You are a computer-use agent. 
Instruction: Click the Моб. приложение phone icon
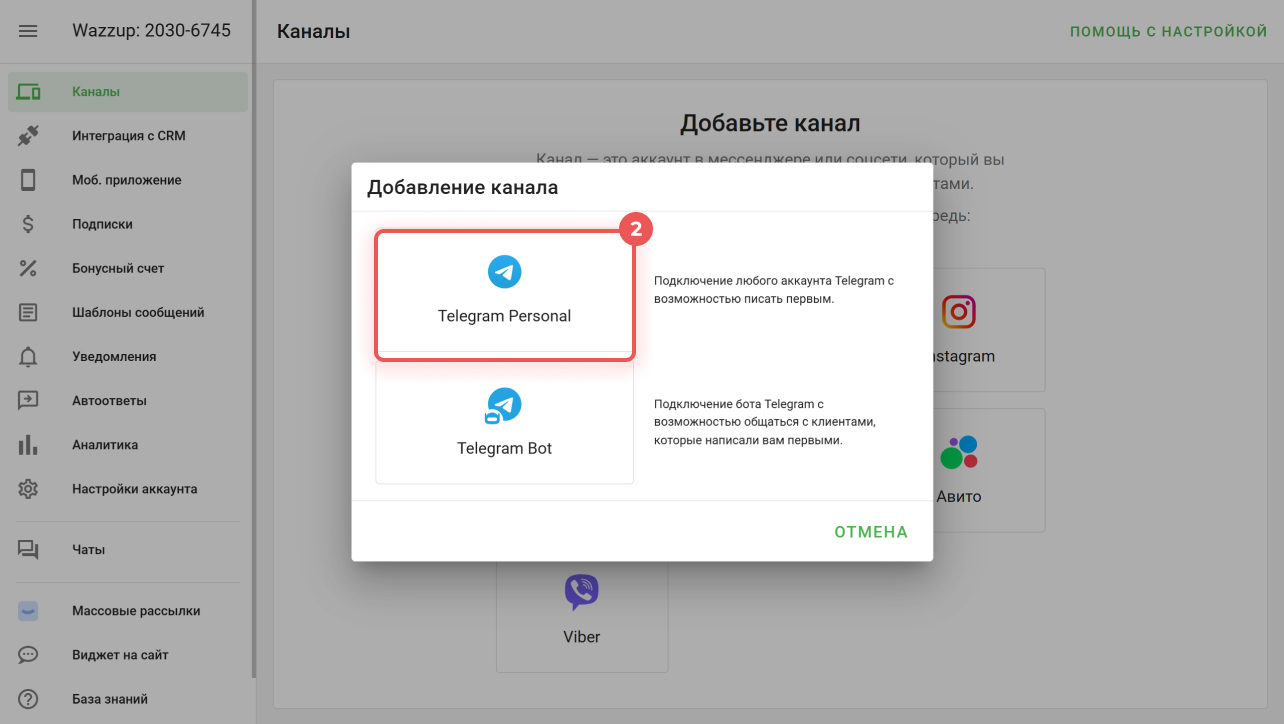click(28, 180)
